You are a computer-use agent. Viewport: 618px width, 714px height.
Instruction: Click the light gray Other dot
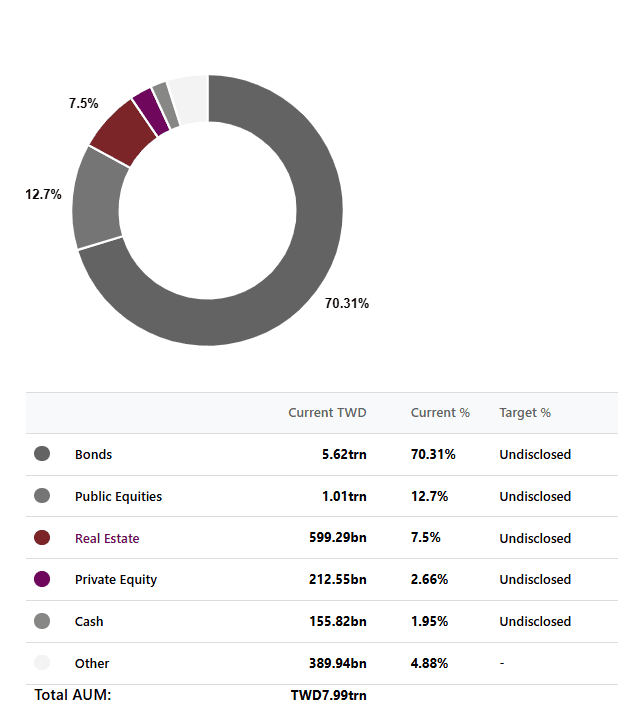click(x=42, y=663)
